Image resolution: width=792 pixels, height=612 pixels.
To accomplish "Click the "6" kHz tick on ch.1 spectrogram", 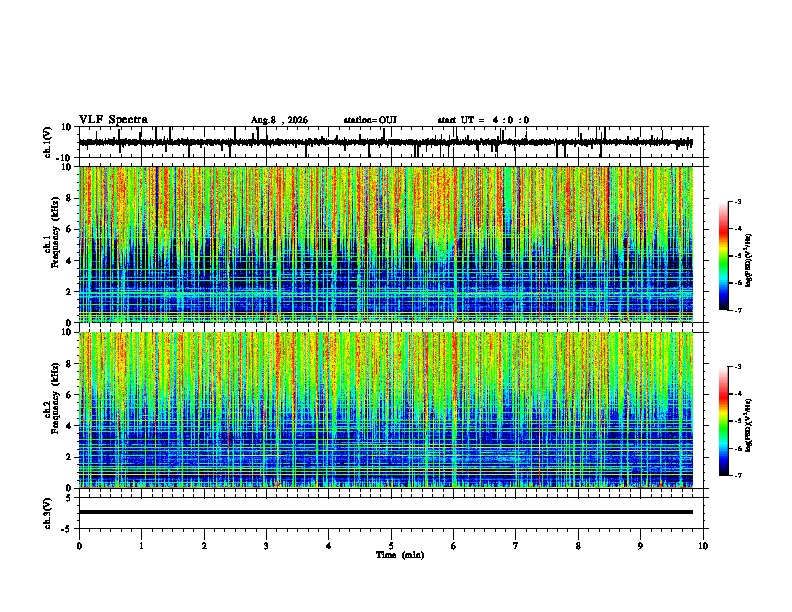I will pyautogui.click(x=70, y=230).
